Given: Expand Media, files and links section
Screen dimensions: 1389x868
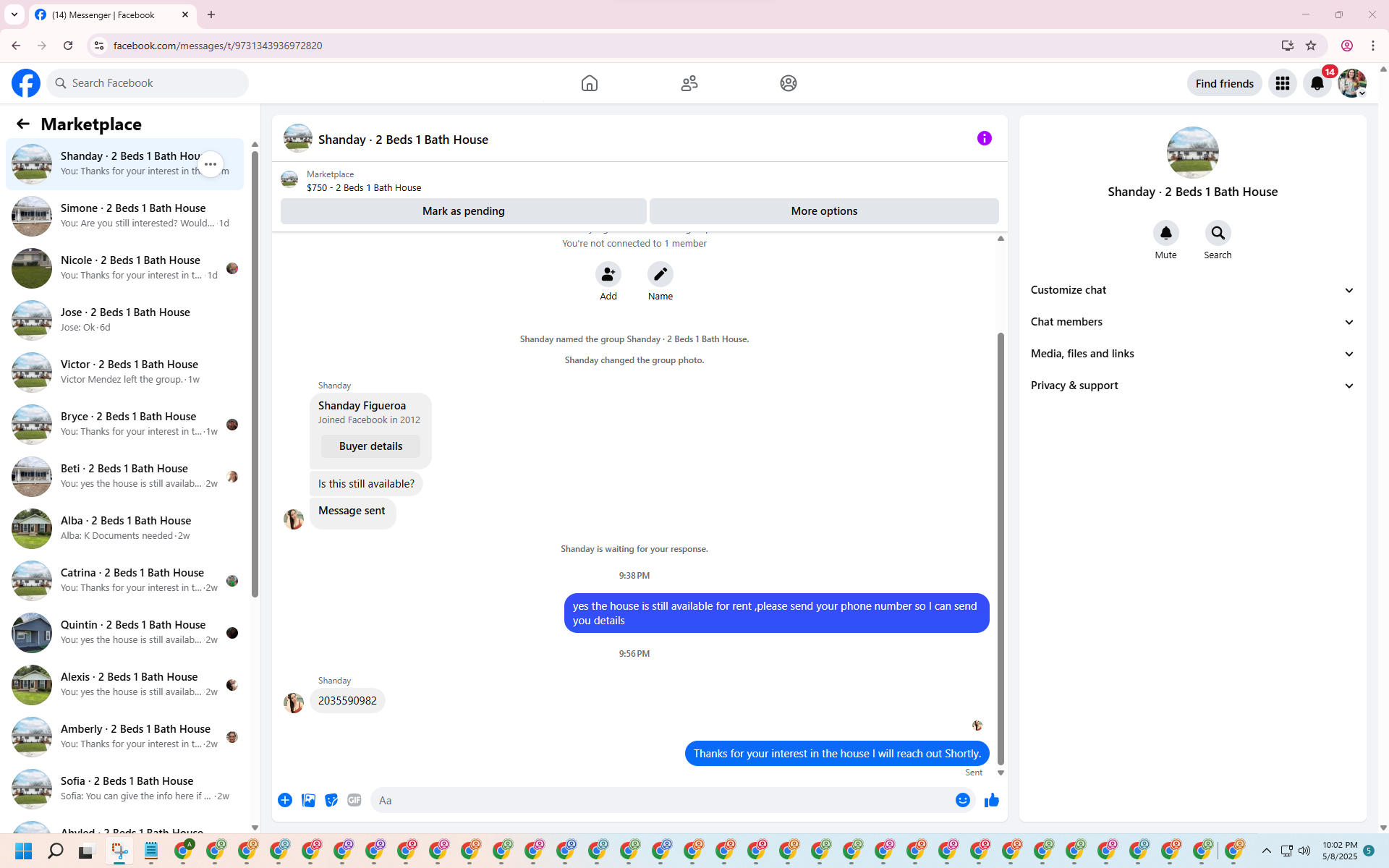Looking at the screenshot, I should (x=1192, y=354).
